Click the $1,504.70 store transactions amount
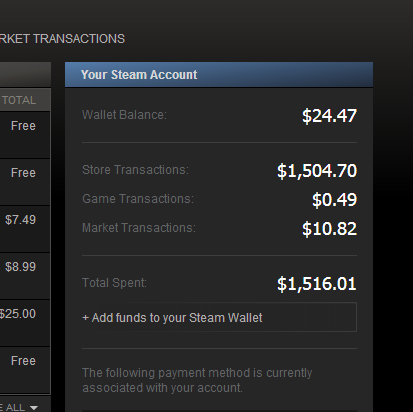The width and height of the screenshot is (413, 412). point(317,171)
